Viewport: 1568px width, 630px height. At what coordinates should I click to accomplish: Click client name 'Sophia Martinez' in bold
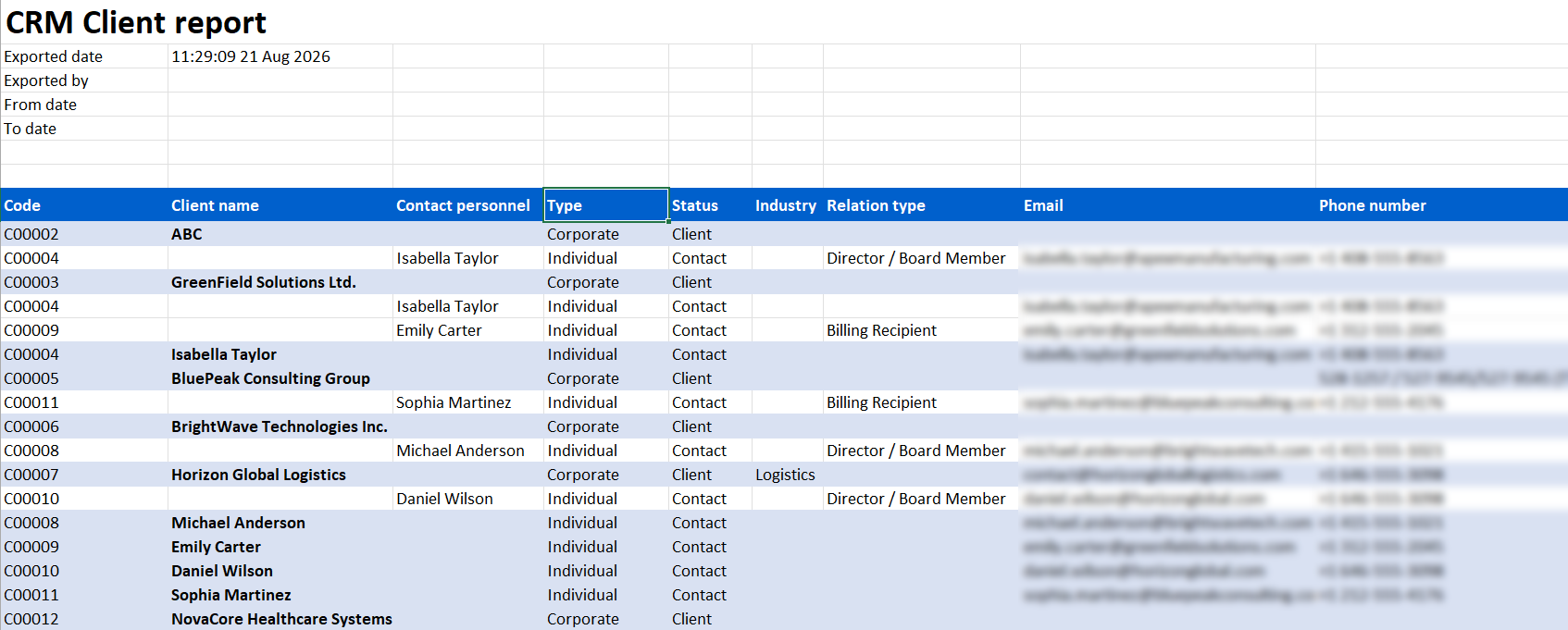(231, 595)
